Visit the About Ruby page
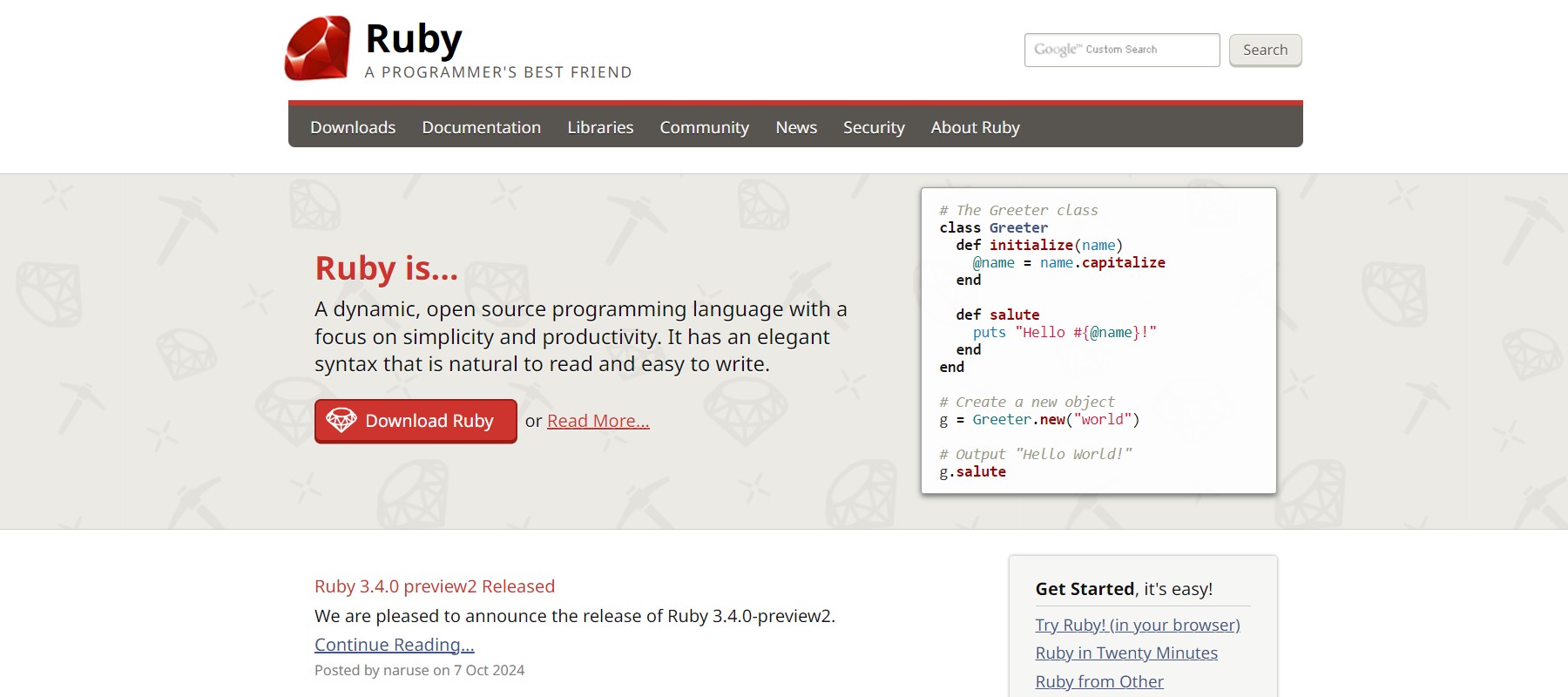Screen dimensions: 1568x697 975,127
